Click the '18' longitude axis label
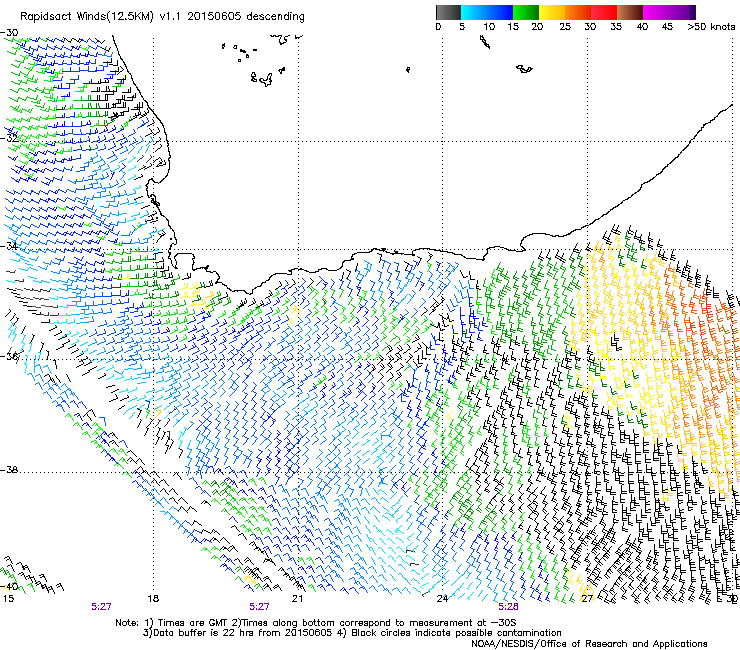Image resolution: width=740 pixels, height=650 pixels. tap(153, 599)
